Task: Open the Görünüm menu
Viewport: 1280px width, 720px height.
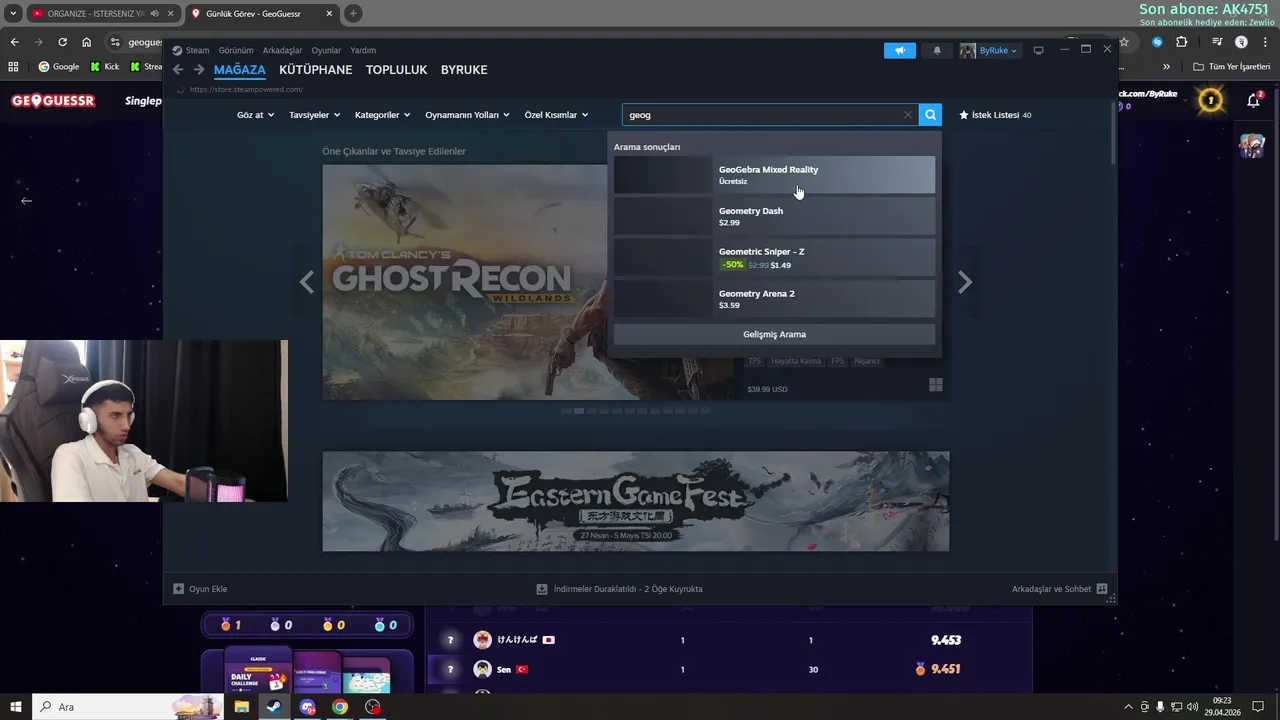Action: pyautogui.click(x=236, y=50)
